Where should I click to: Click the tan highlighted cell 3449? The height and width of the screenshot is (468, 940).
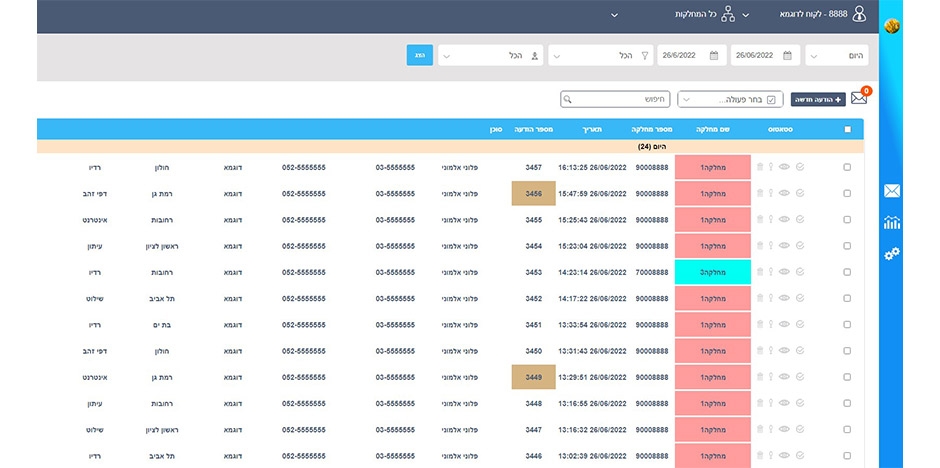pyautogui.click(x=534, y=377)
